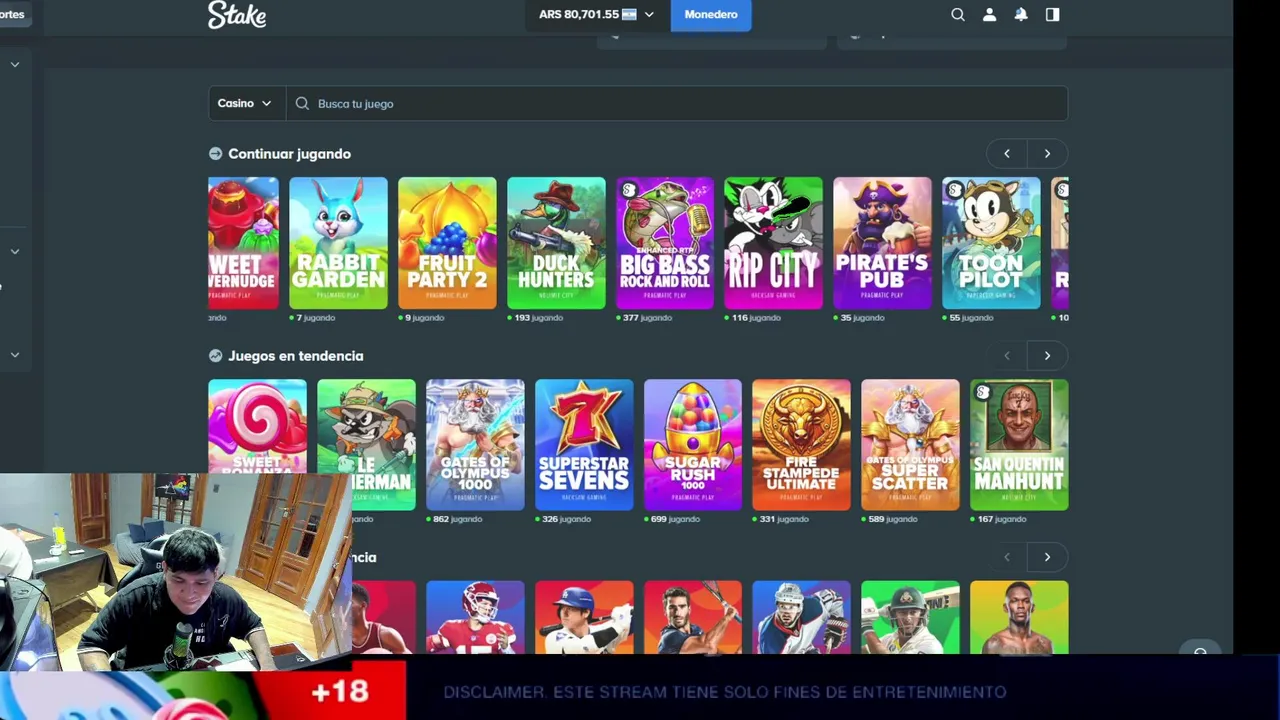Open the Duck Hunters game
This screenshot has width=1280, height=720.
(x=556, y=243)
